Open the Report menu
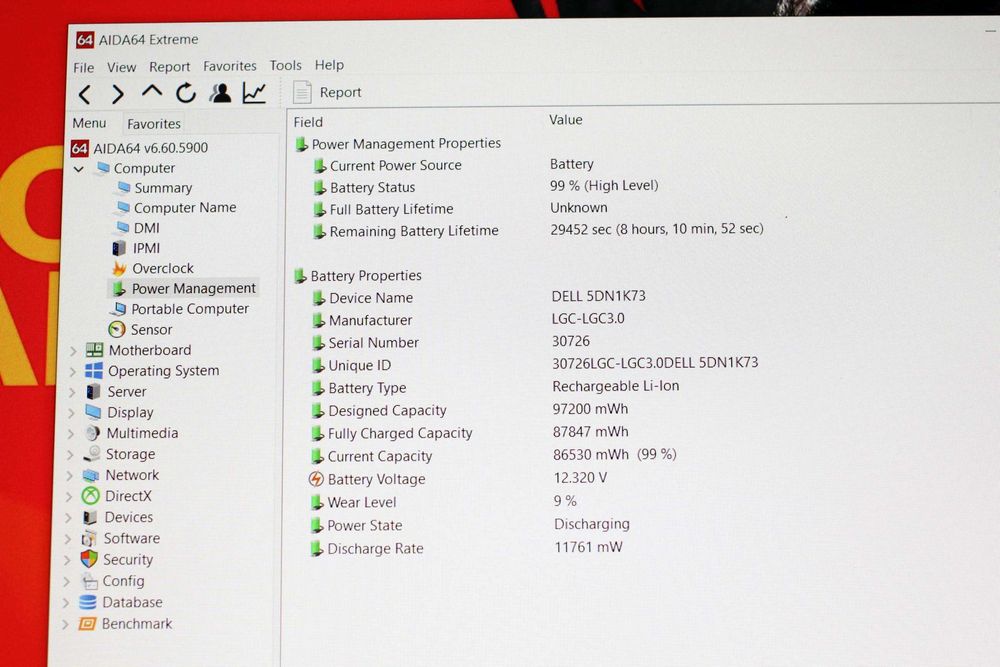This screenshot has height=667, width=1000. pos(170,66)
